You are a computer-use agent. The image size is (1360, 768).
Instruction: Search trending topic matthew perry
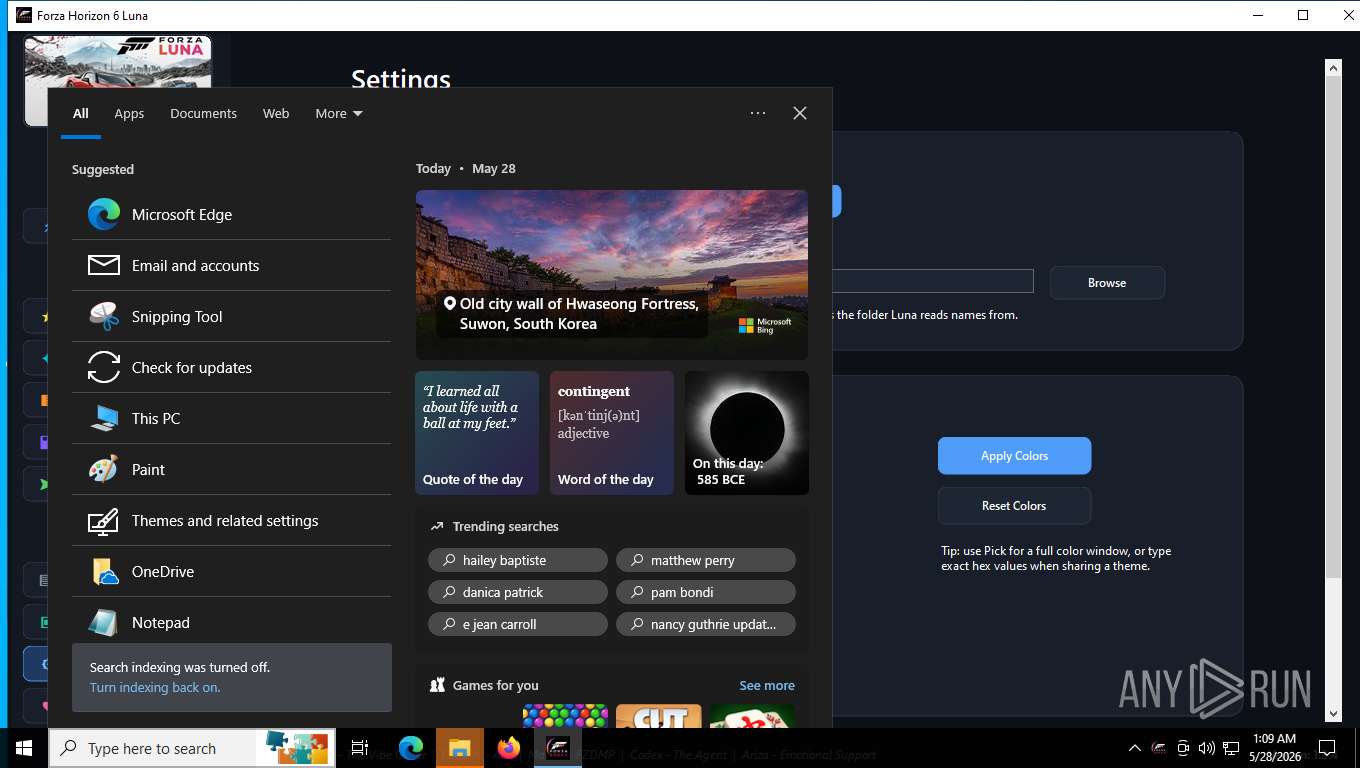706,560
